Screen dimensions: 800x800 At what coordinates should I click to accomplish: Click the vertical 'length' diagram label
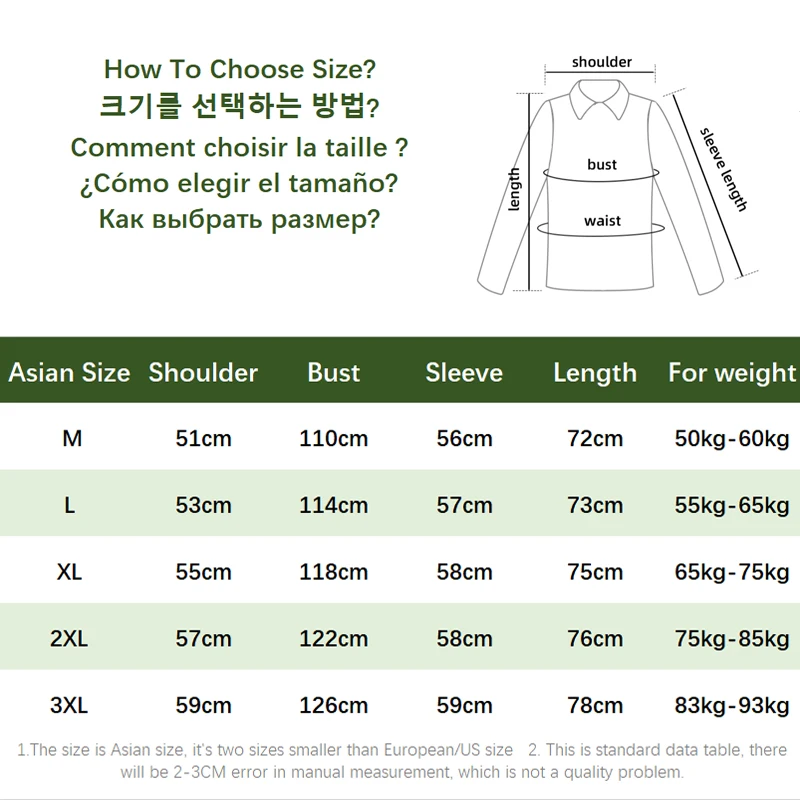515,190
